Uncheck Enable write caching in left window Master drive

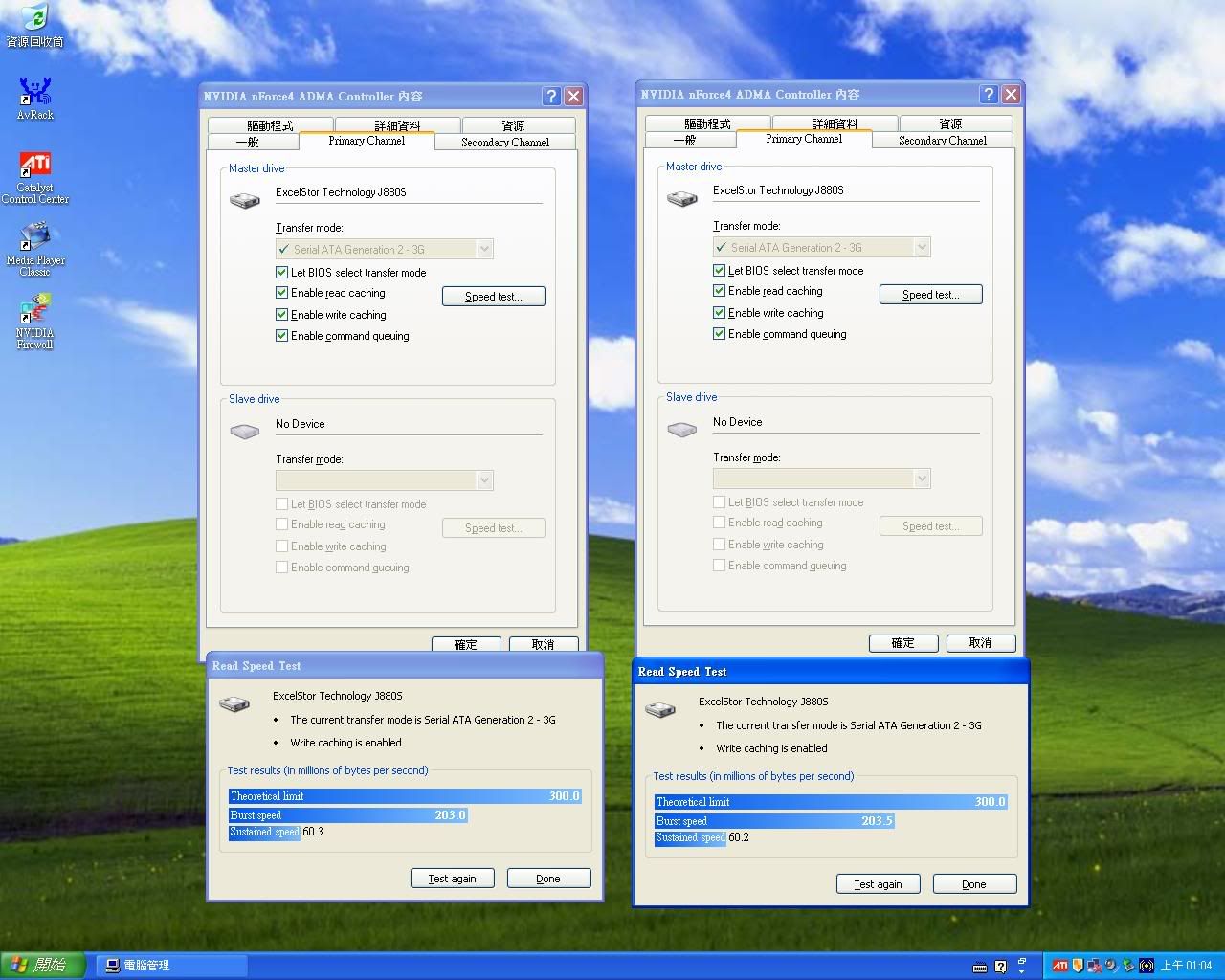coord(281,315)
